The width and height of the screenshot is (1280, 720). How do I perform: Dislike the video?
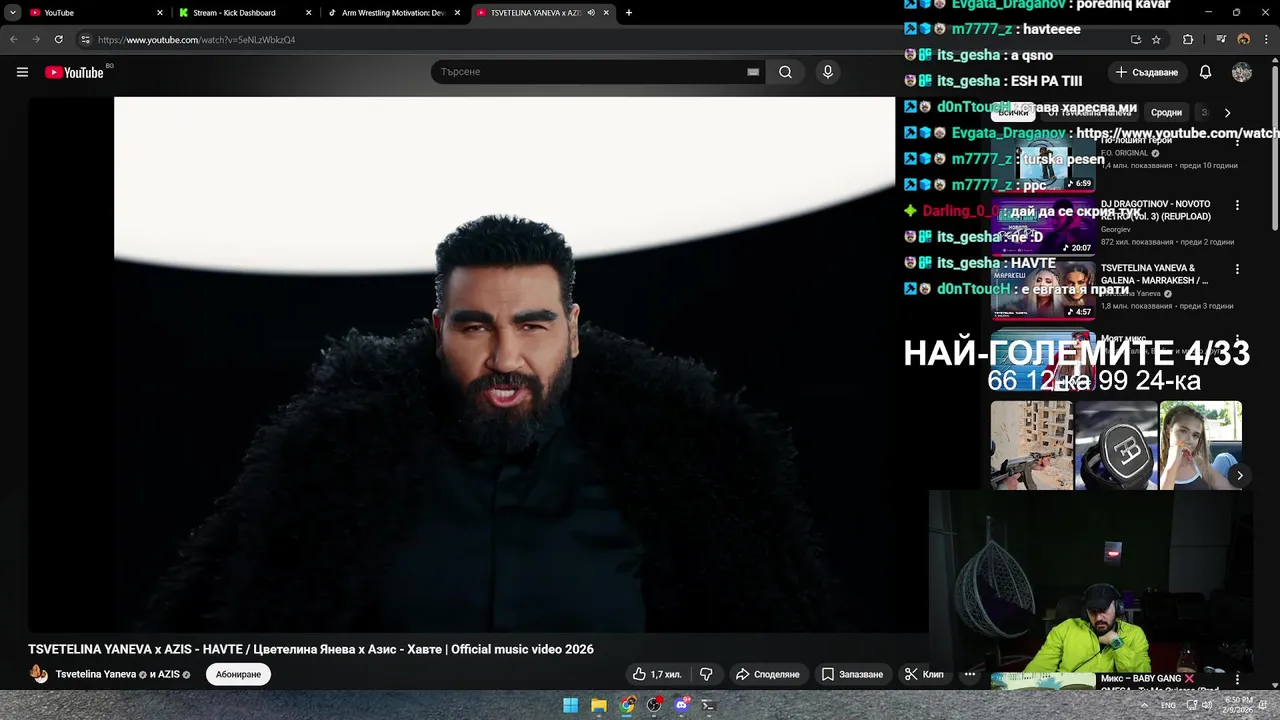(706, 674)
